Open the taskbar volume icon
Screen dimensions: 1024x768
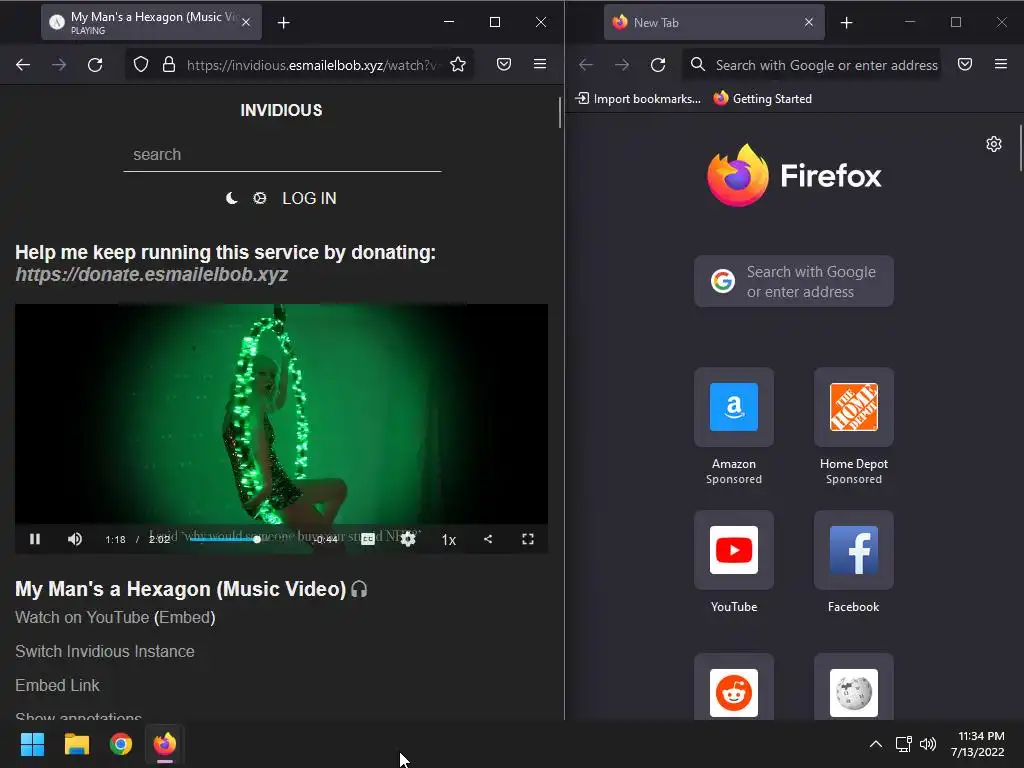(928, 744)
